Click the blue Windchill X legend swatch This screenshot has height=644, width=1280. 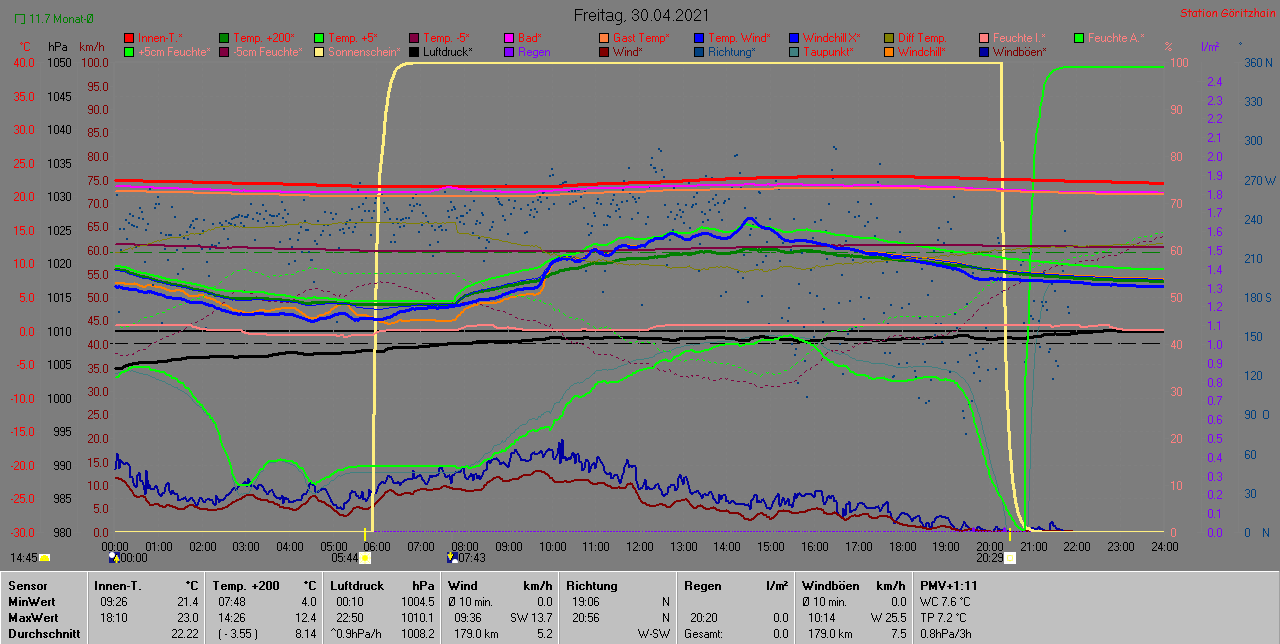794,38
